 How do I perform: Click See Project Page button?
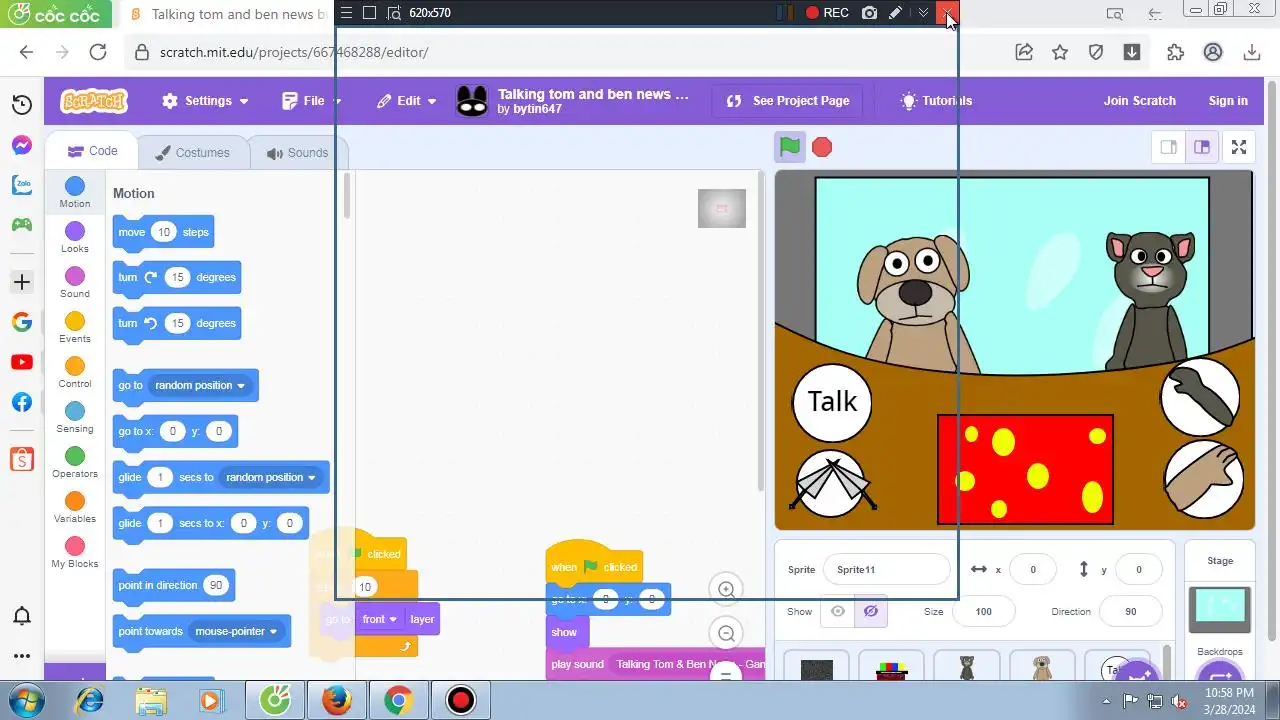[x=788, y=101]
